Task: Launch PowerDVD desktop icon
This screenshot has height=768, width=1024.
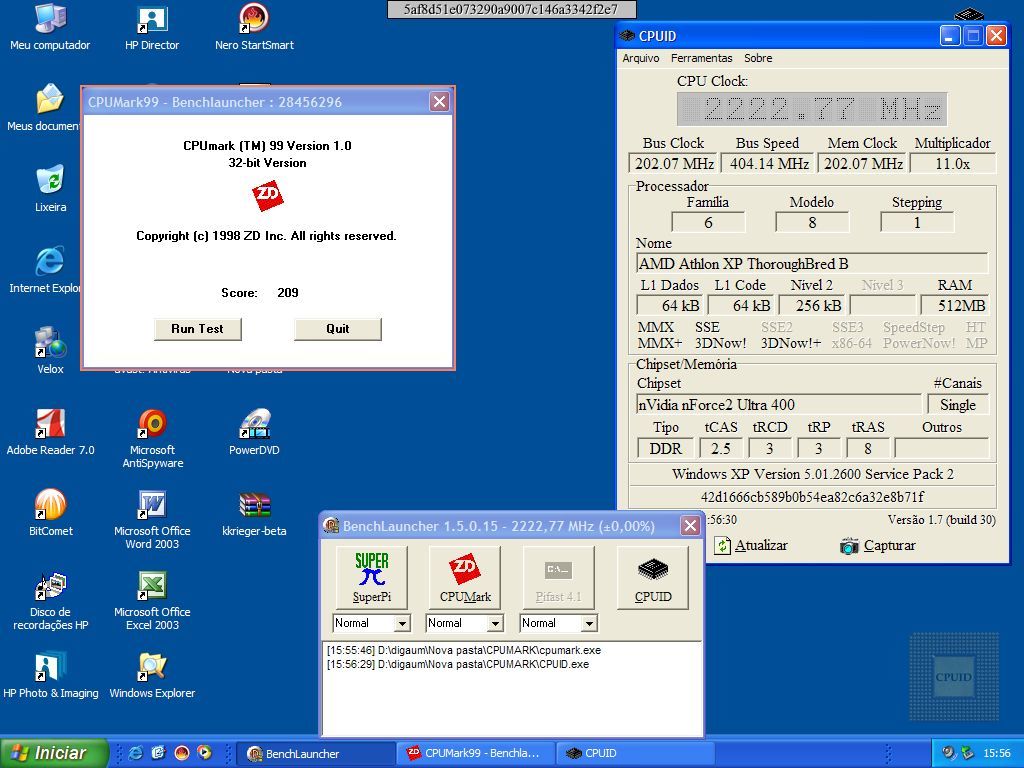Action: coord(254,432)
